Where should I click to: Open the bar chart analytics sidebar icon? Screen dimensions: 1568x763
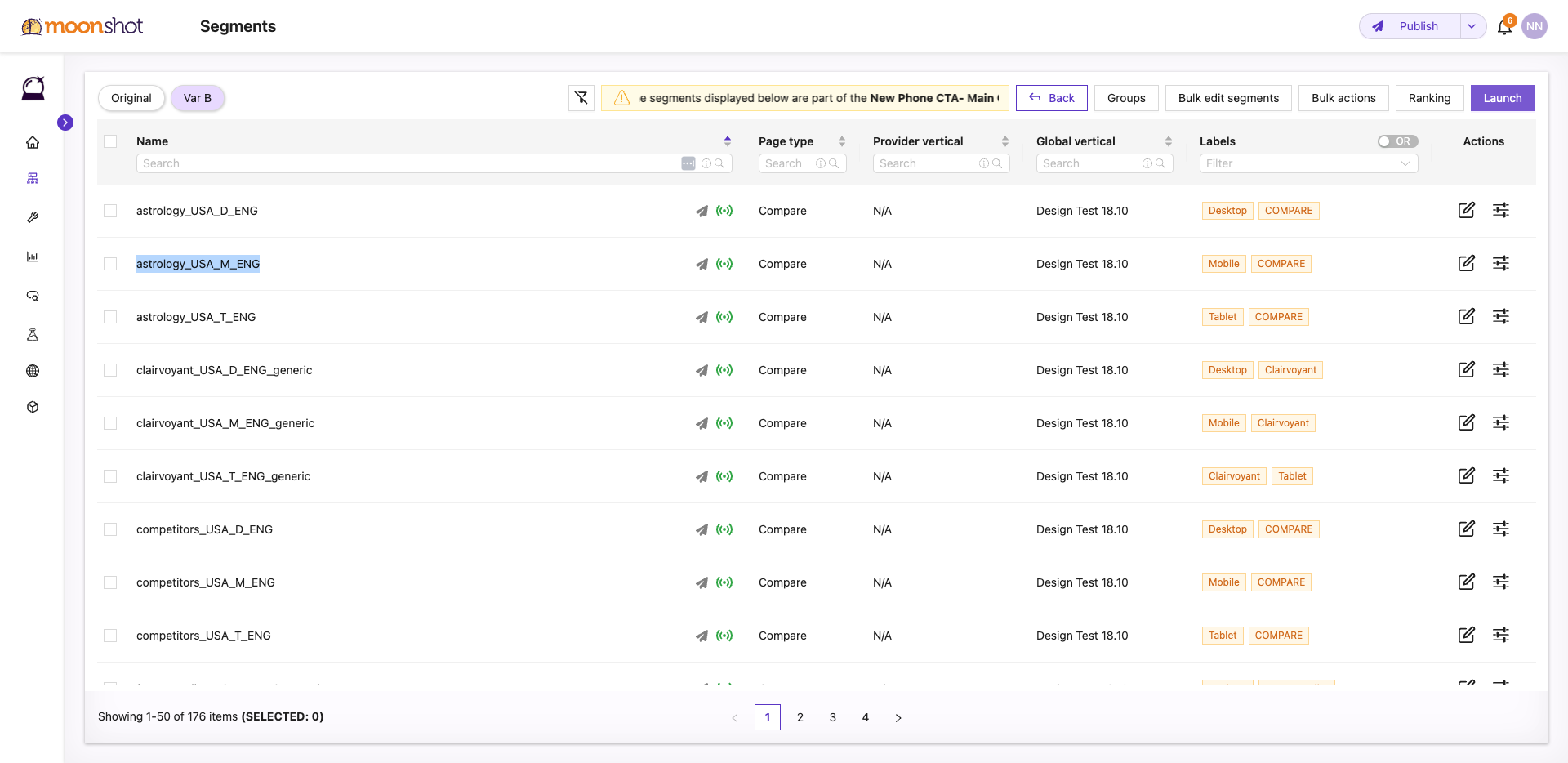click(33, 257)
